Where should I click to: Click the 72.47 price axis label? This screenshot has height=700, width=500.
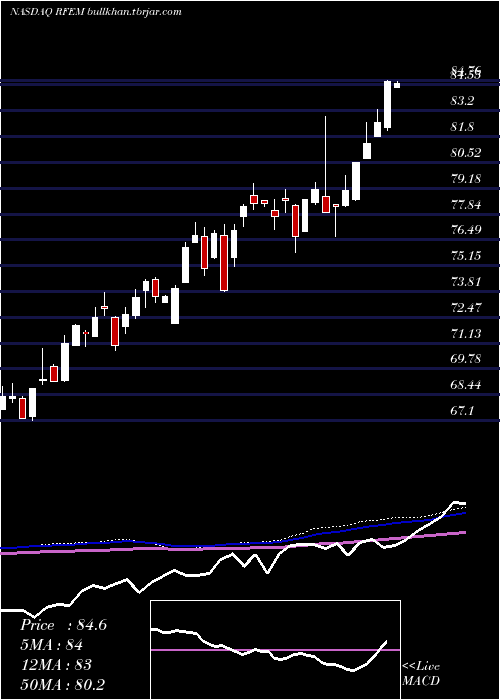pyautogui.click(x=466, y=308)
